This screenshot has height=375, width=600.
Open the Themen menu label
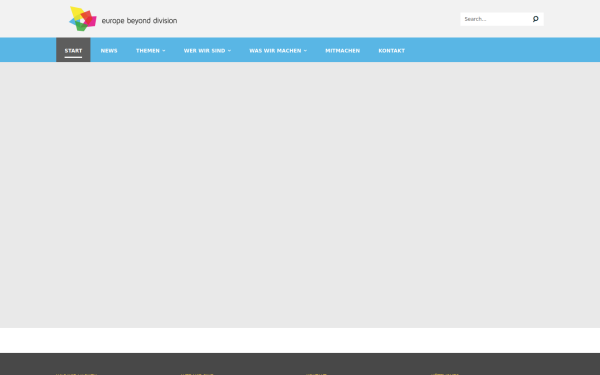click(148, 51)
